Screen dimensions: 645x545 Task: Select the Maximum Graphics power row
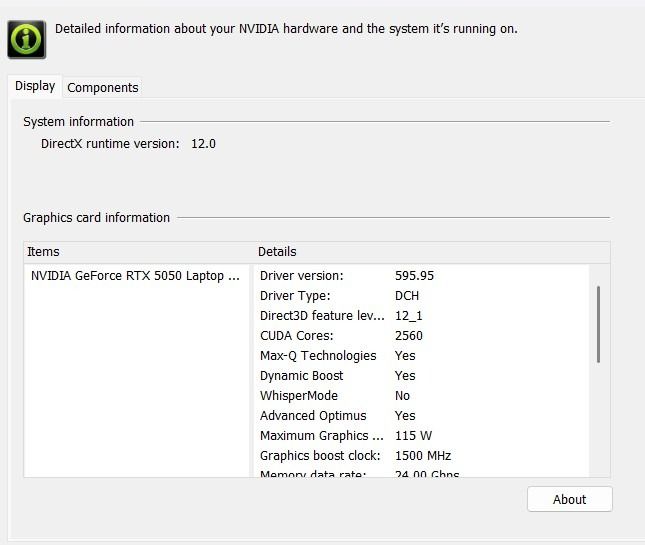[422, 436]
